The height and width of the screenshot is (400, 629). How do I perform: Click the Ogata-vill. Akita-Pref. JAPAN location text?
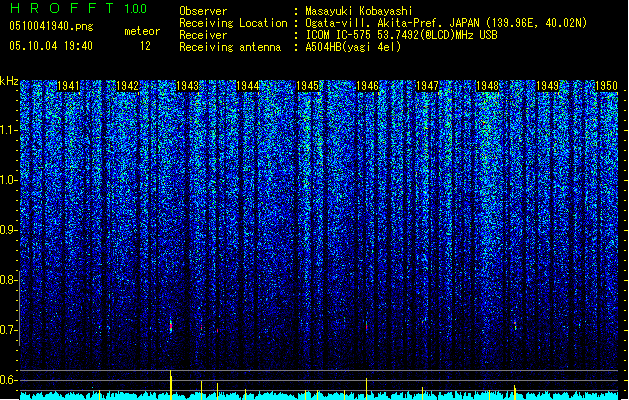click(x=446, y=23)
